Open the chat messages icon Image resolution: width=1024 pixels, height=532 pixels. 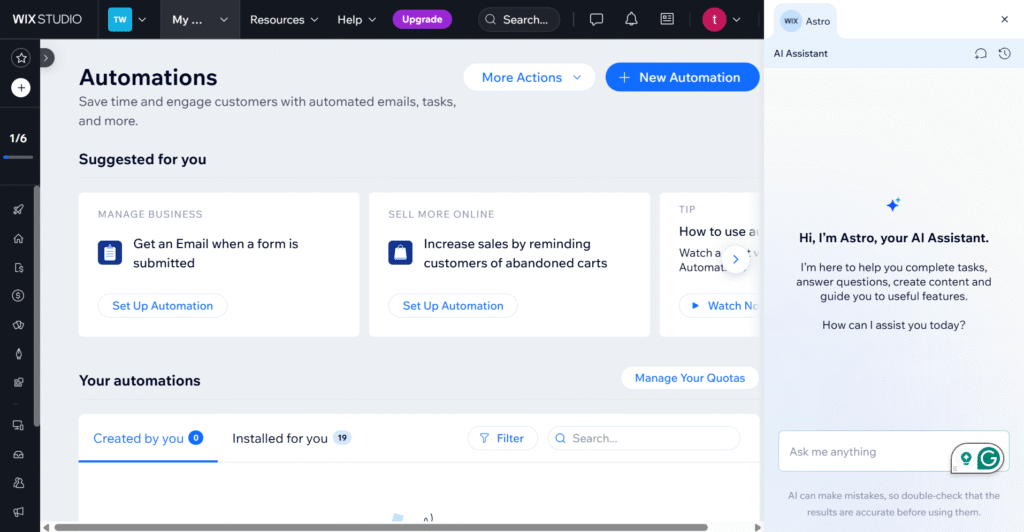tap(596, 19)
